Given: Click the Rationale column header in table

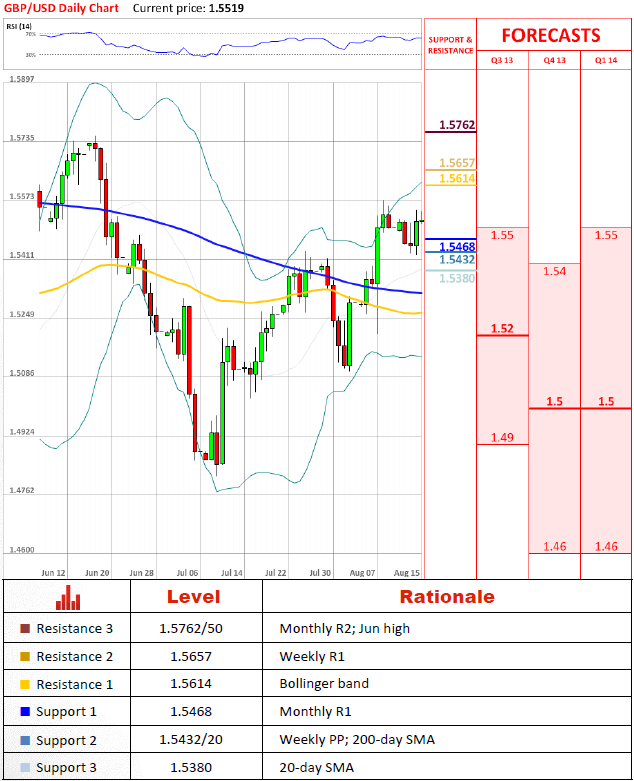Looking at the screenshot, I should pyautogui.click(x=447, y=597).
